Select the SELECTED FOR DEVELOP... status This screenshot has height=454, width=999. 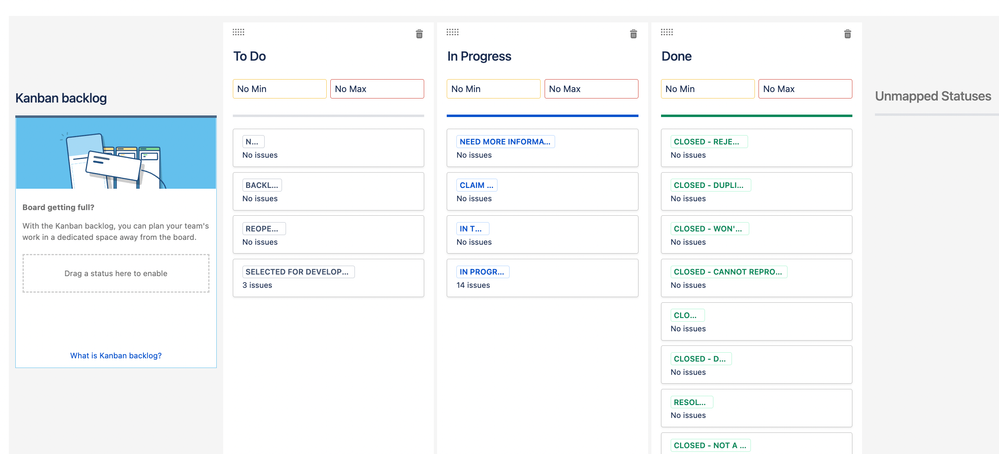(328, 278)
